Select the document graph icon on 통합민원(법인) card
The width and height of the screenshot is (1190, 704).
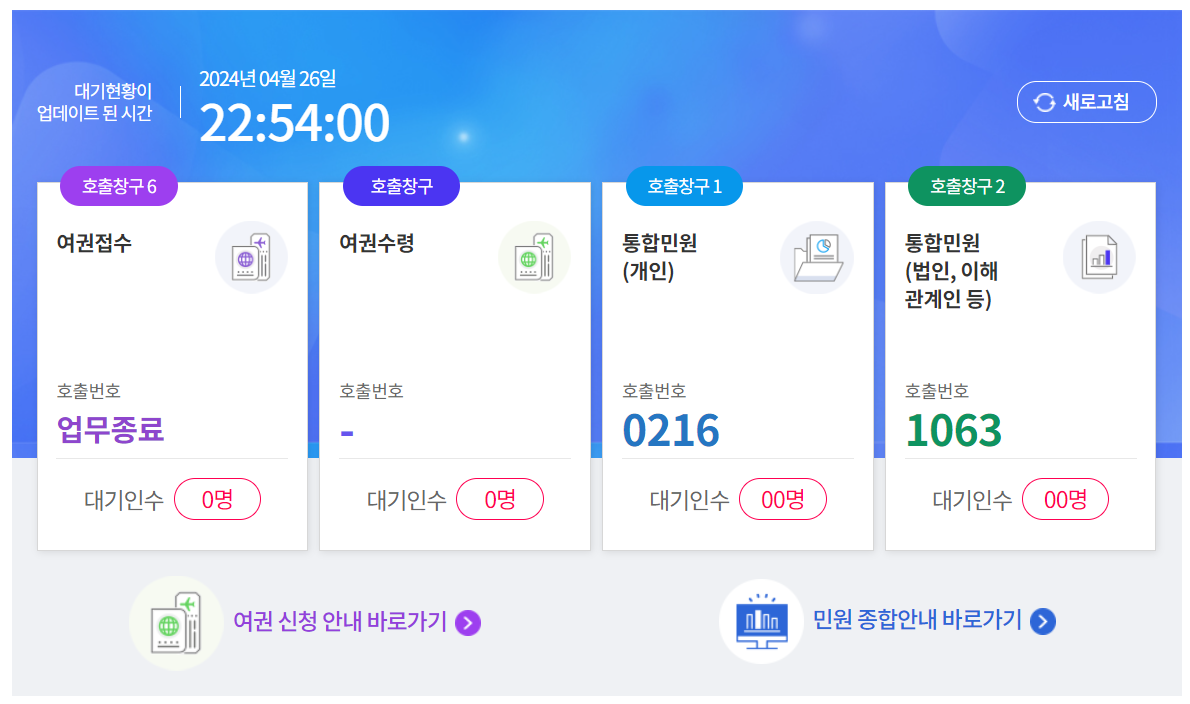(1100, 257)
